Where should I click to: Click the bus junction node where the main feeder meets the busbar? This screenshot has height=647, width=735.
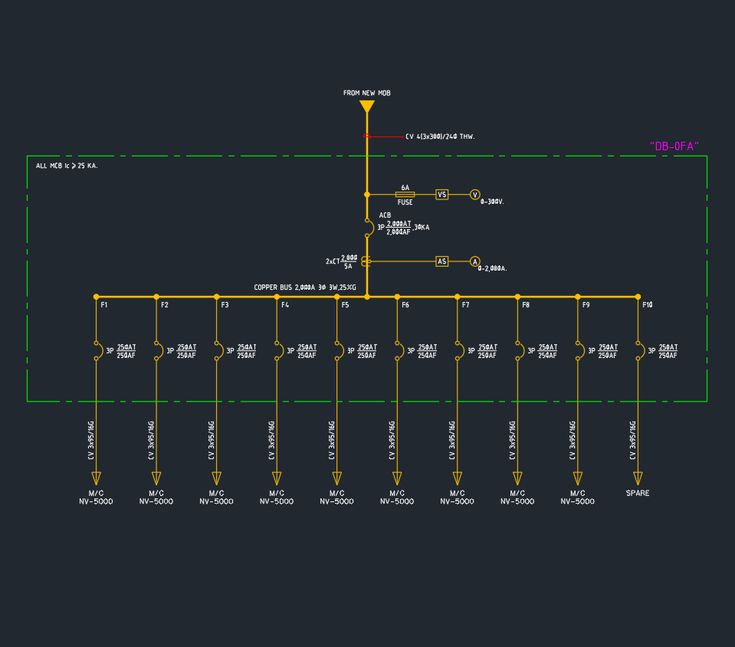click(367, 297)
